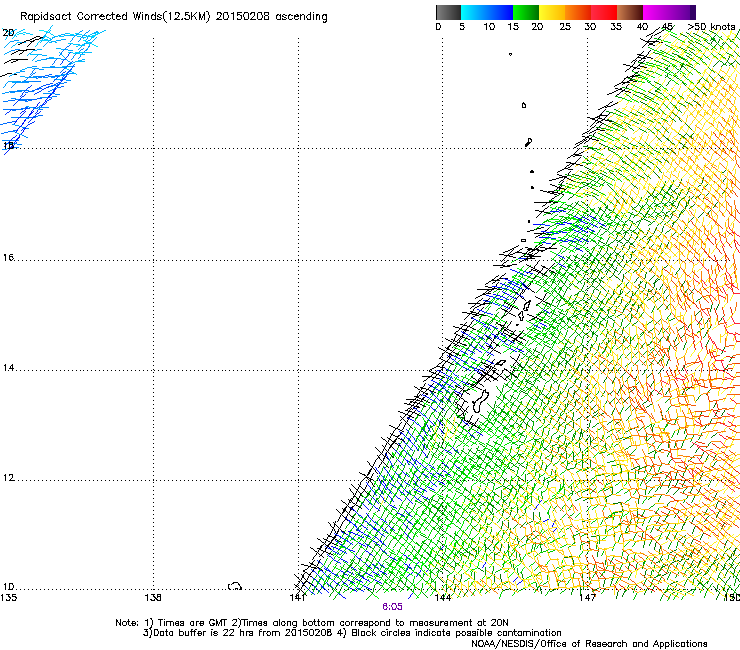Image resolution: width=740 pixels, height=650 pixels.
Task: Click the small island outline on 10N line
Action: [235, 586]
